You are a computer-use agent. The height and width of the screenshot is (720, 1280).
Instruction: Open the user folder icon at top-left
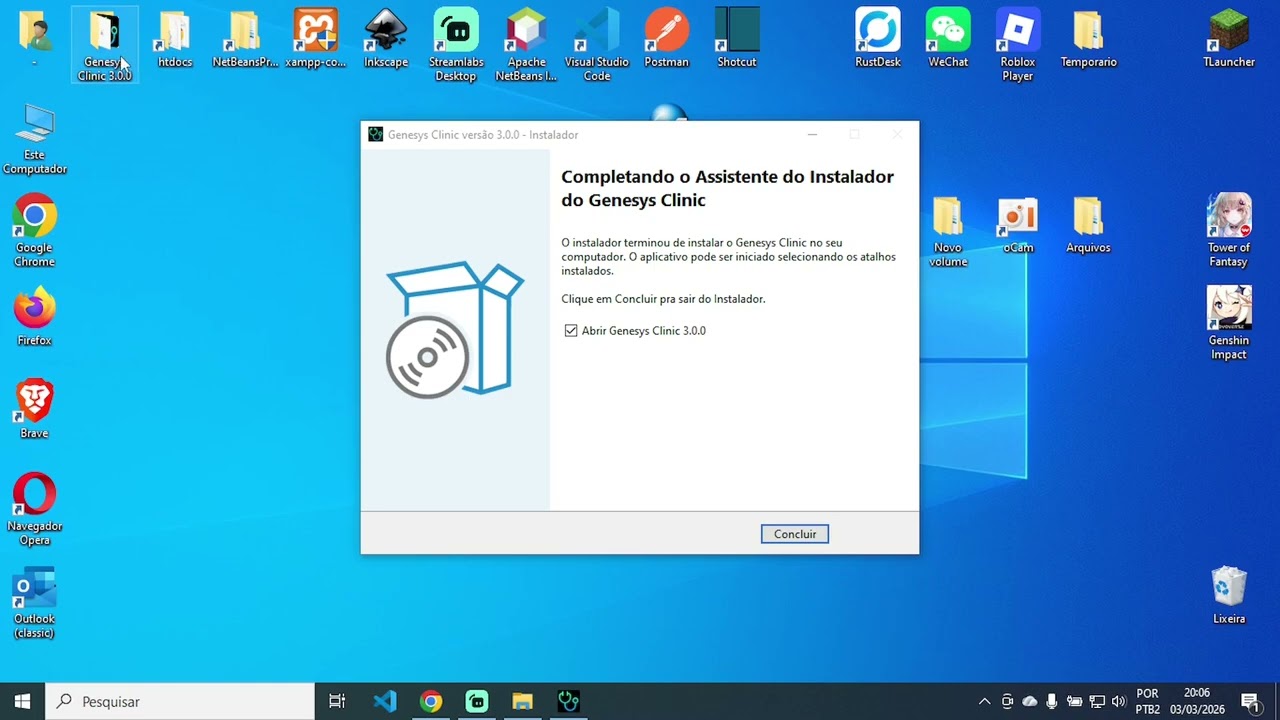(x=35, y=40)
